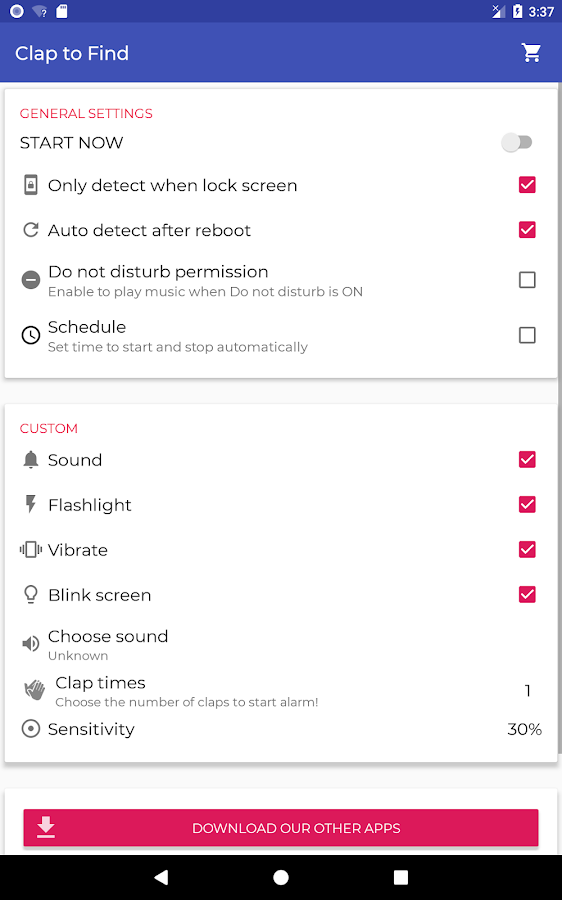Tap the Blink screen lightbulb icon

tap(30, 595)
